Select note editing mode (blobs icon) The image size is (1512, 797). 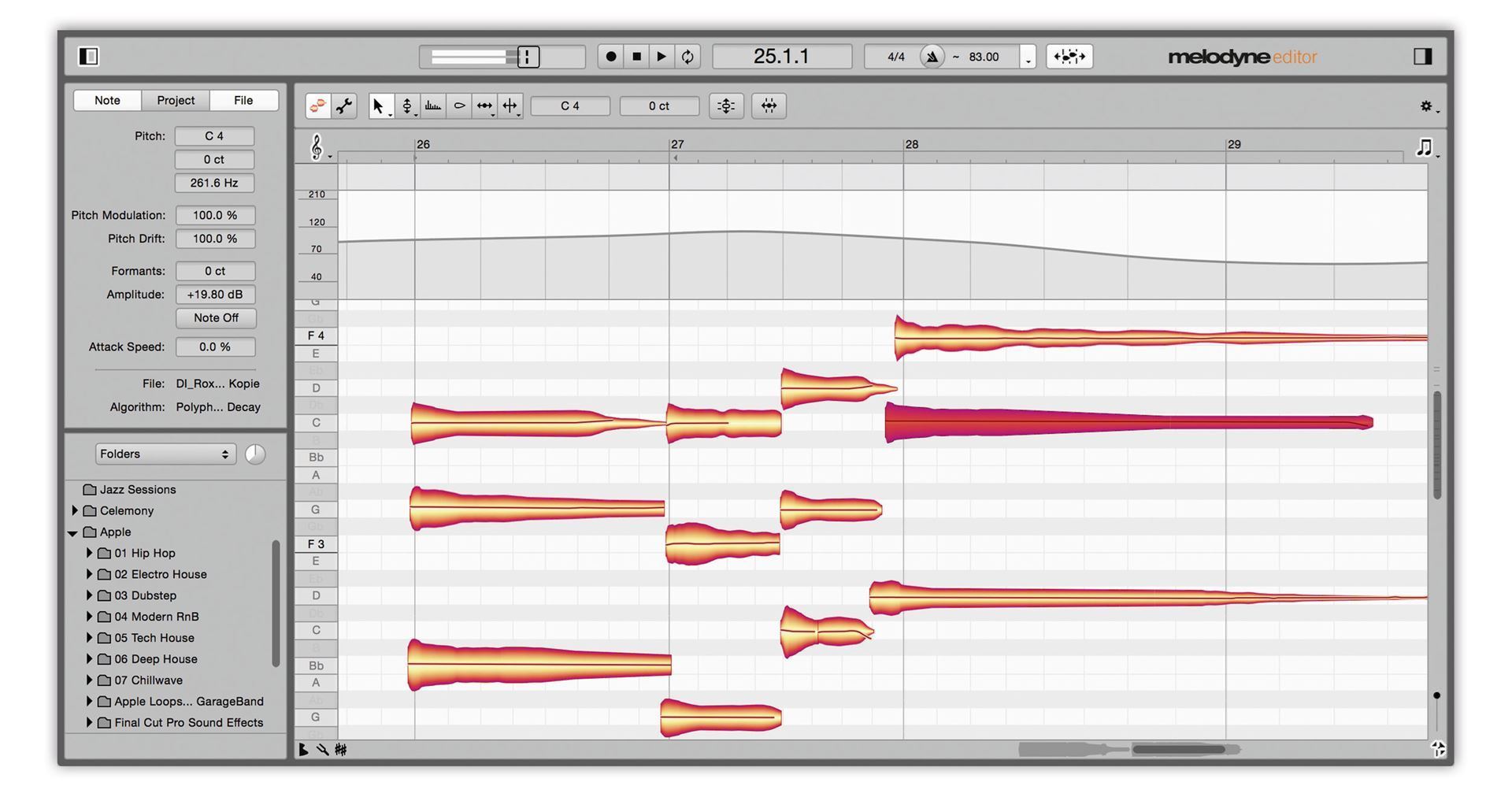318,106
